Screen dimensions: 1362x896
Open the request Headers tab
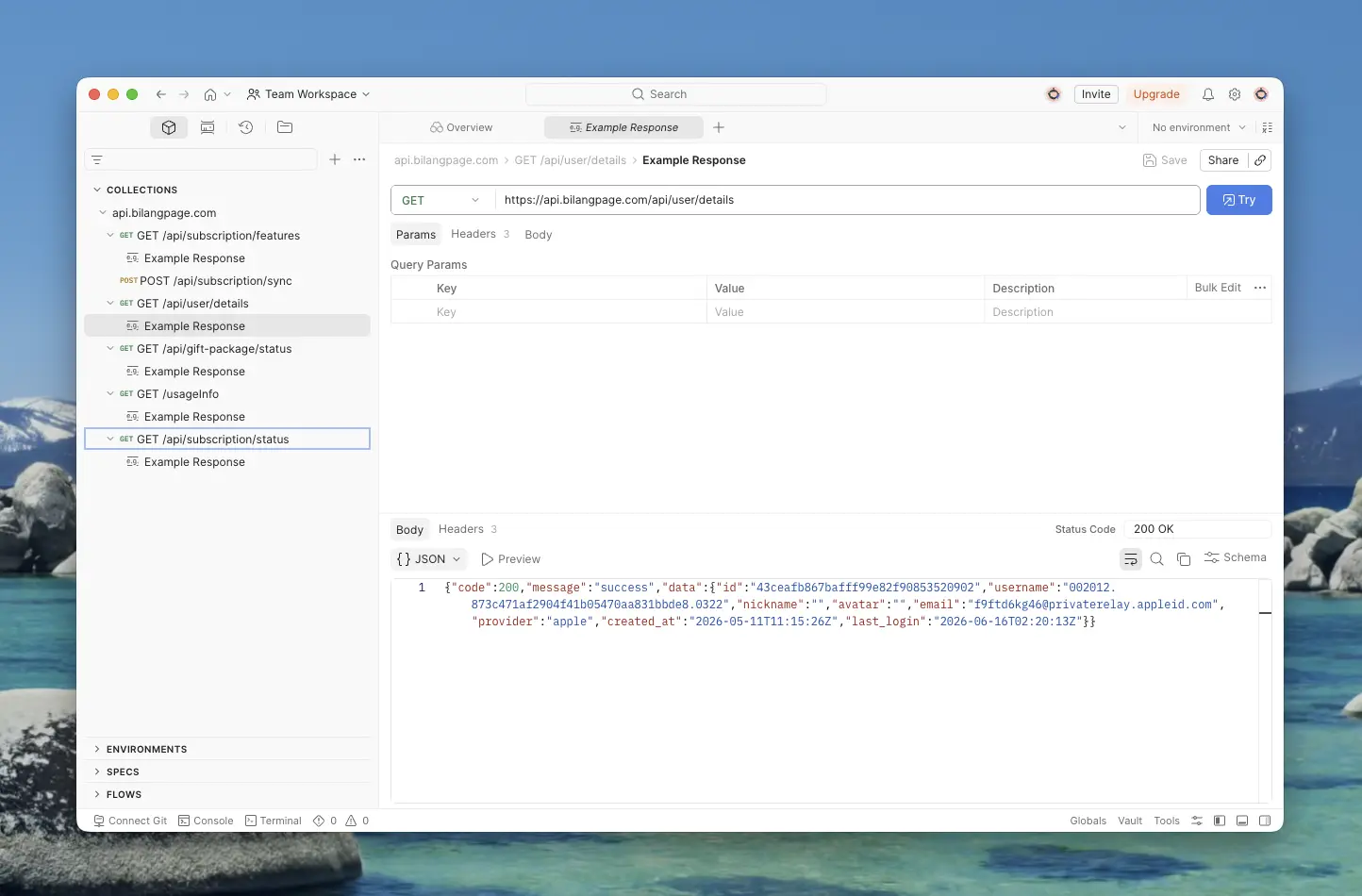click(480, 234)
